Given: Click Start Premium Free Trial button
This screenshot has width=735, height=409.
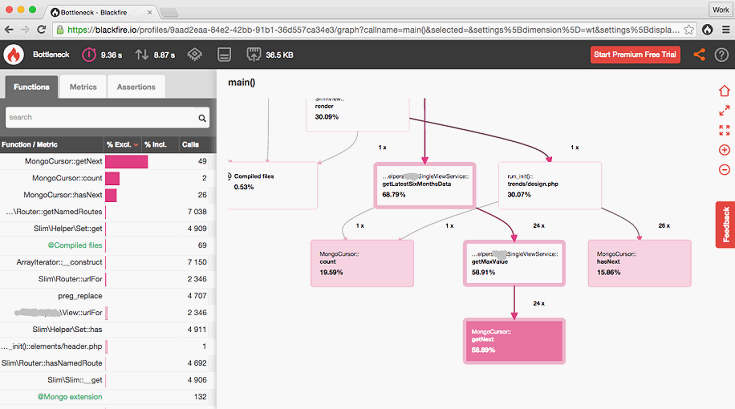Looking at the screenshot, I should [x=635, y=55].
